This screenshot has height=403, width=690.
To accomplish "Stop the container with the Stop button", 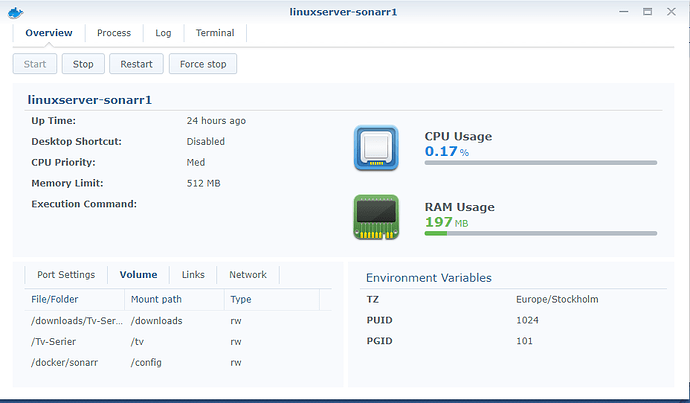I will click(83, 64).
